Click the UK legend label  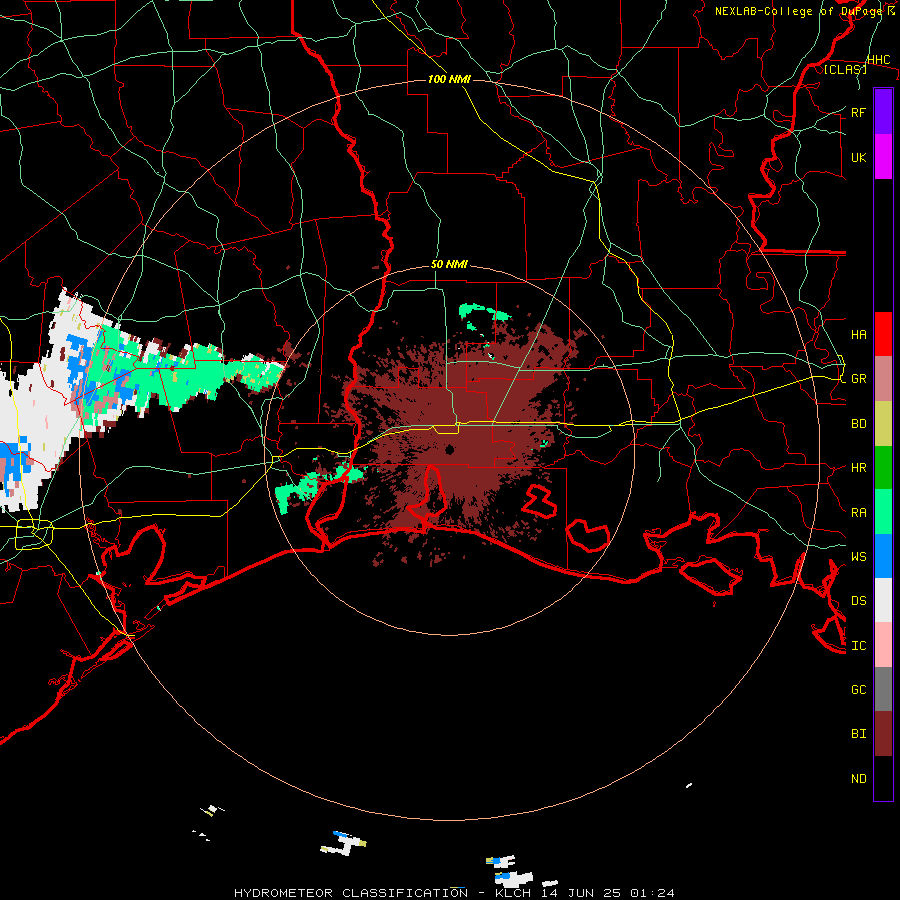tap(858, 157)
